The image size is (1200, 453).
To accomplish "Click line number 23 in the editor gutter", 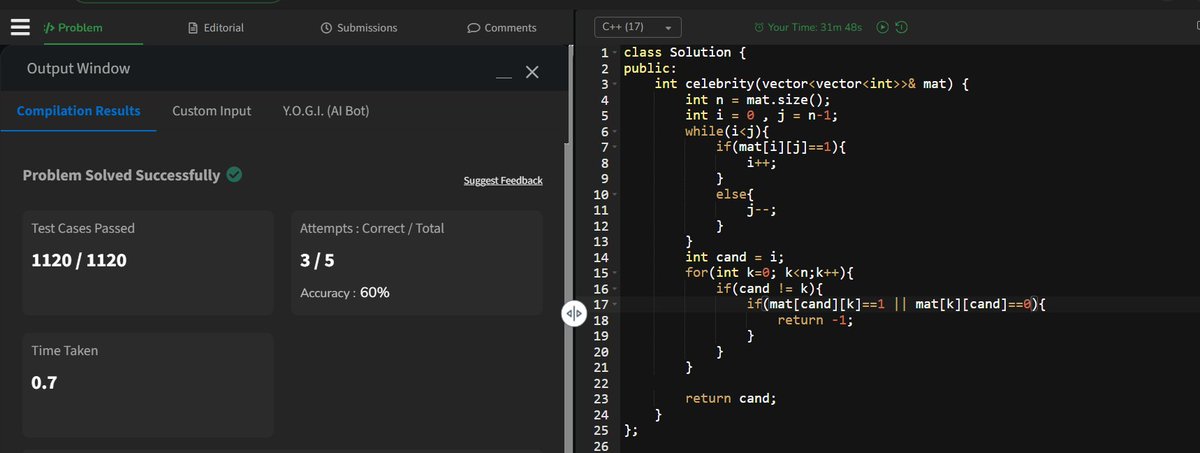I will point(601,398).
